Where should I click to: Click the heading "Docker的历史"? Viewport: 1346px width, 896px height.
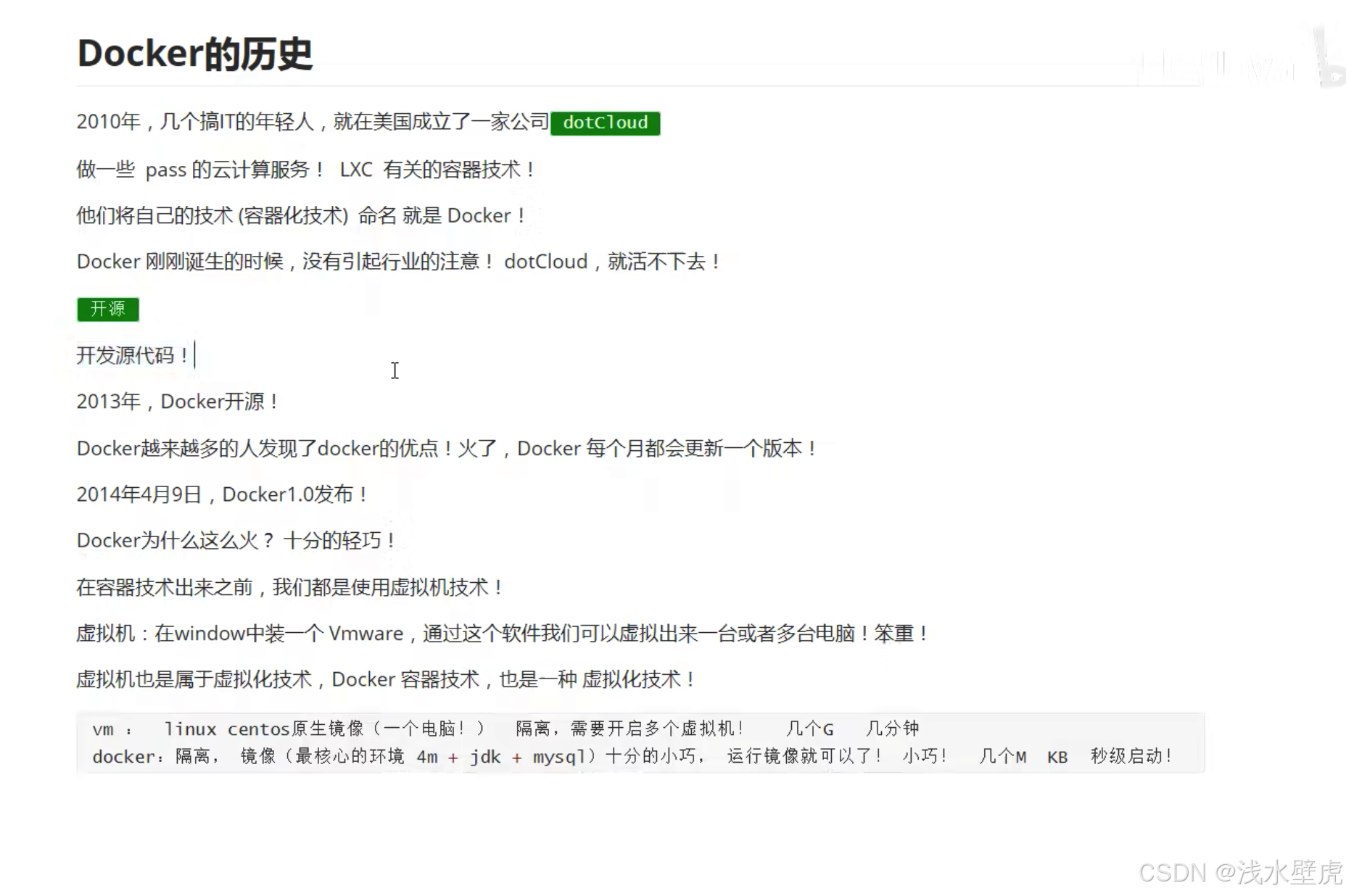coord(194,54)
